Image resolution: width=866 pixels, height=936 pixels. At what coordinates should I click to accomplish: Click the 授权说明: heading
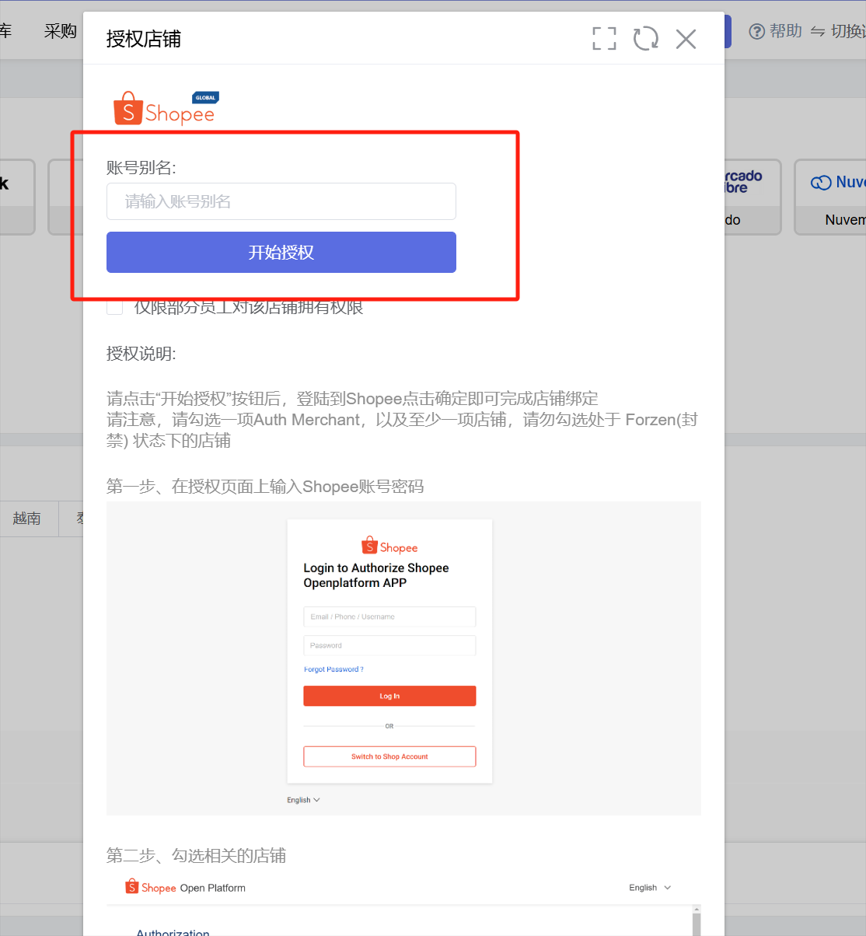[x=141, y=353]
